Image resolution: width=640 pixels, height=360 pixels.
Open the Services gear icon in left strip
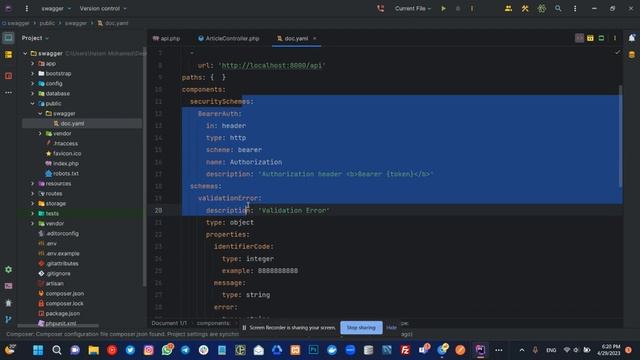[8, 269]
